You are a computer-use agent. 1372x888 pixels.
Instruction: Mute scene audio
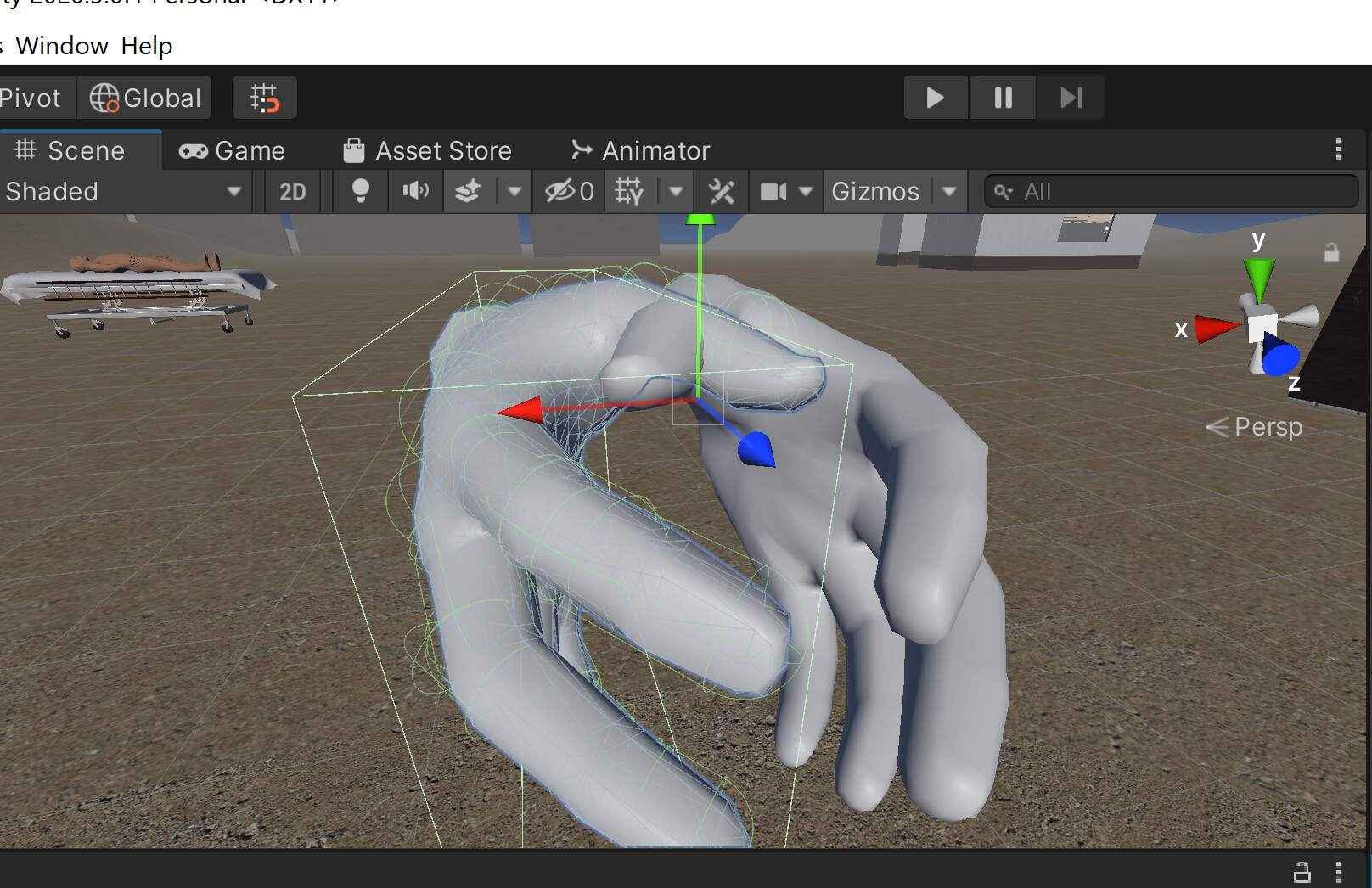pyautogui.click(x=415, y=191)
